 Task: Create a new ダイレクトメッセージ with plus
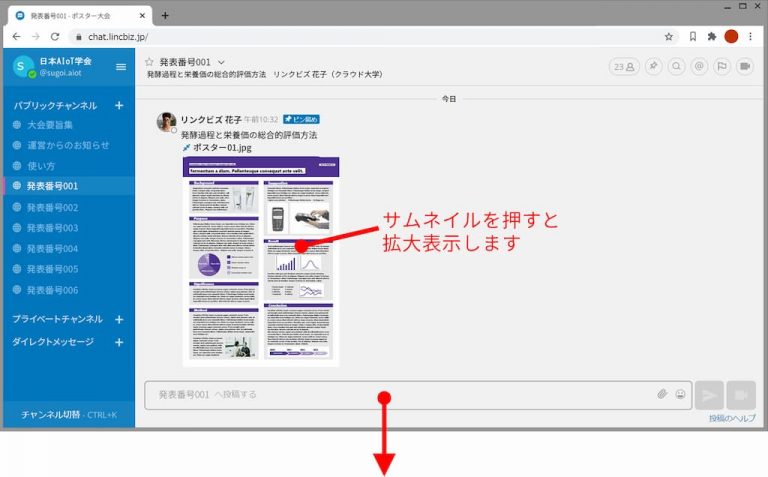point(119,342)
